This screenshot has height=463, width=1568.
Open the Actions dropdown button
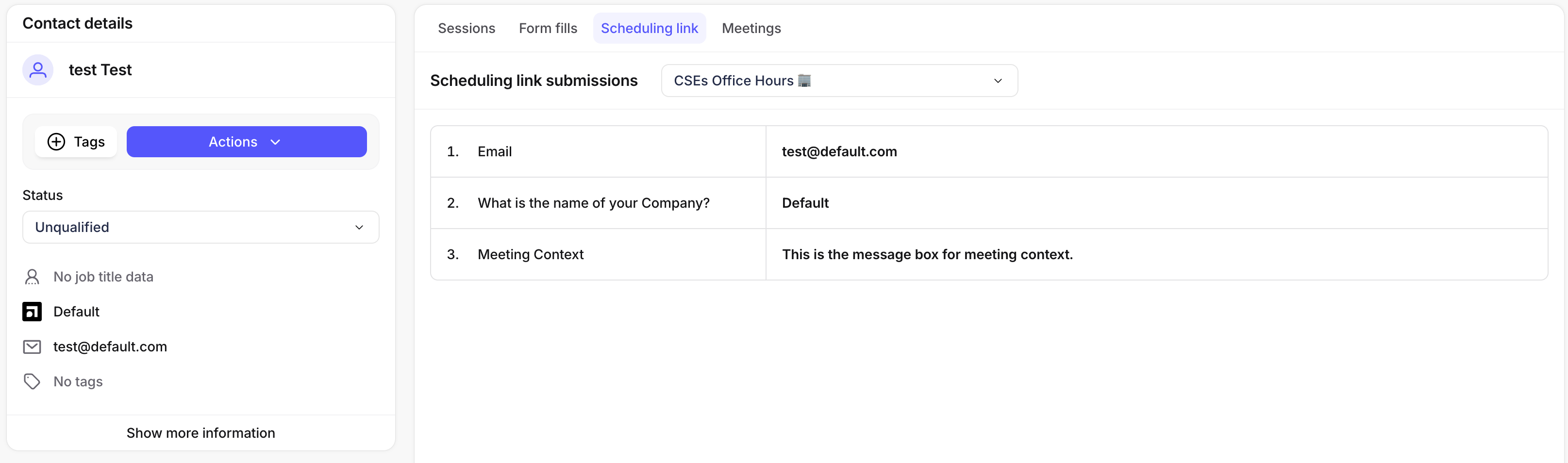click(x=247, y=142)
